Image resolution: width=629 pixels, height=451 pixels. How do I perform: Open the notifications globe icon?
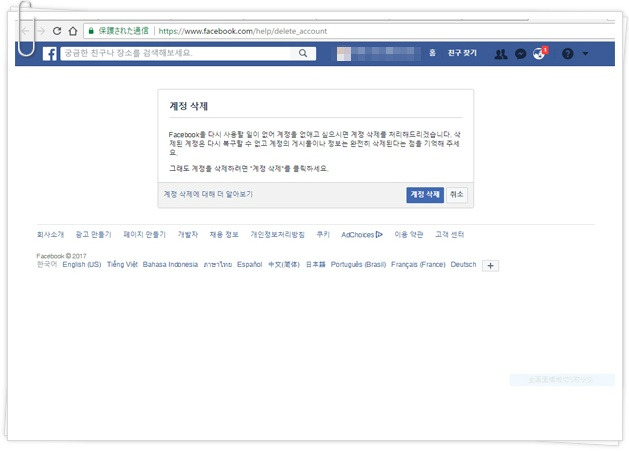pos(539,53)
